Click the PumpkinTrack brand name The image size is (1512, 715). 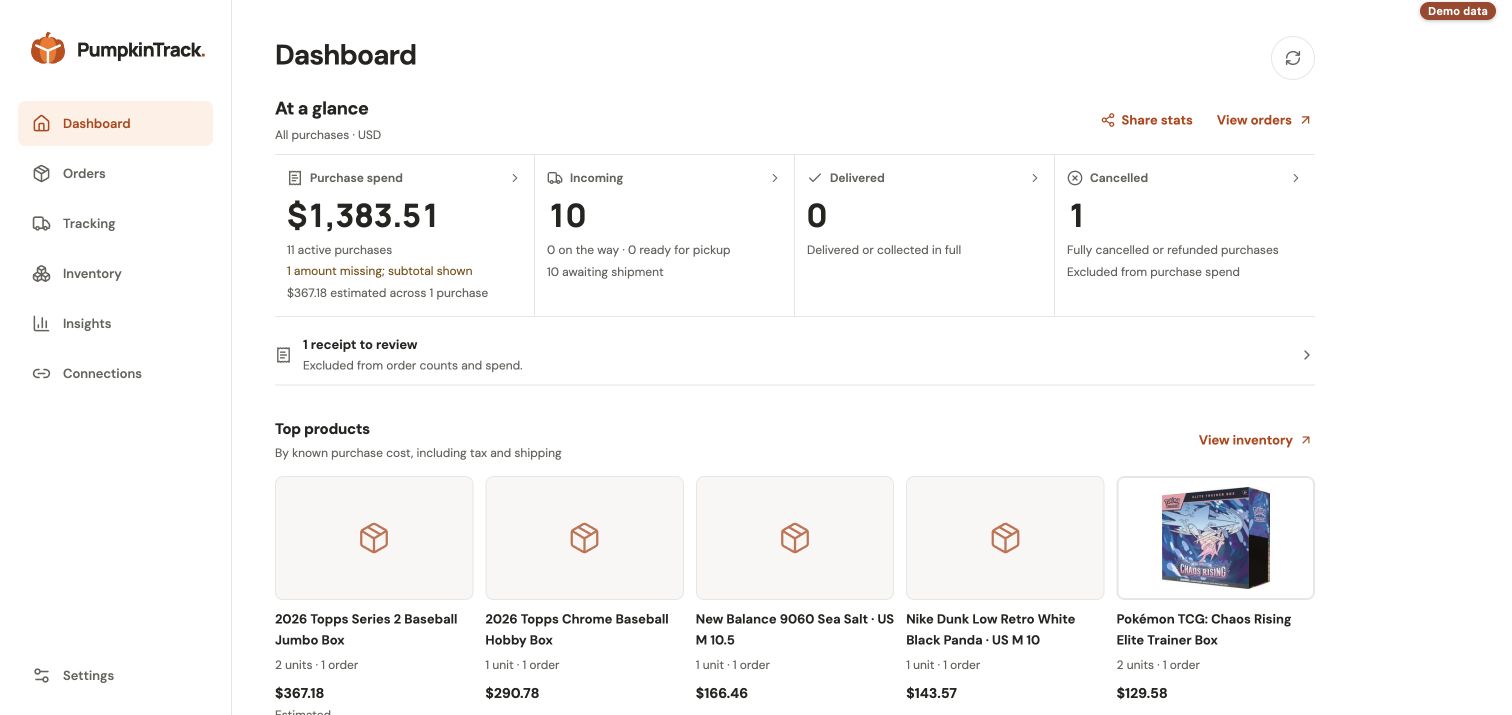coord(141,49)
